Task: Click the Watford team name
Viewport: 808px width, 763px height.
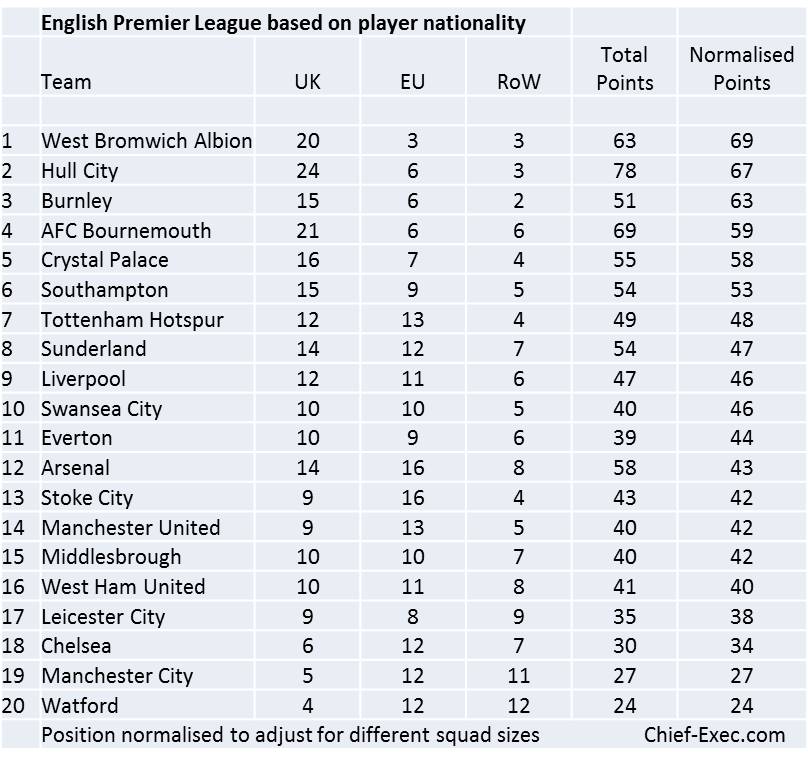Action: pos(79,706)
